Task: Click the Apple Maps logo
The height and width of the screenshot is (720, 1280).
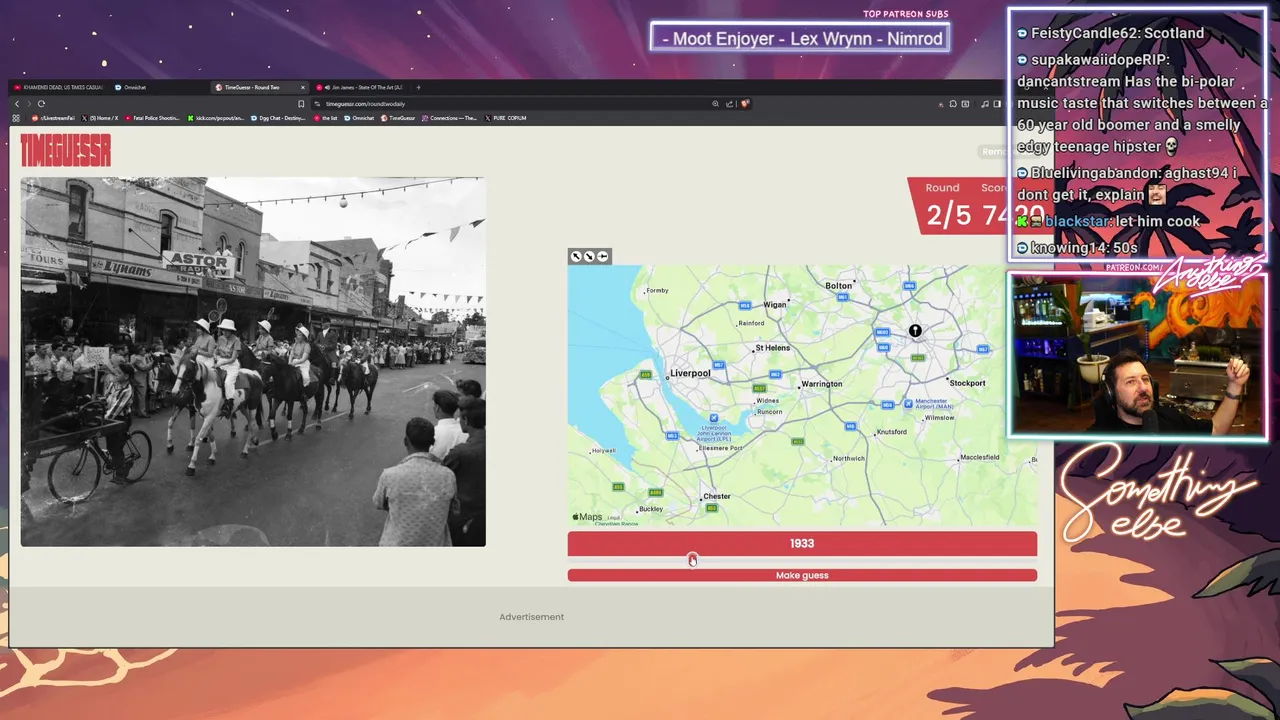Action: coord(587,517)
